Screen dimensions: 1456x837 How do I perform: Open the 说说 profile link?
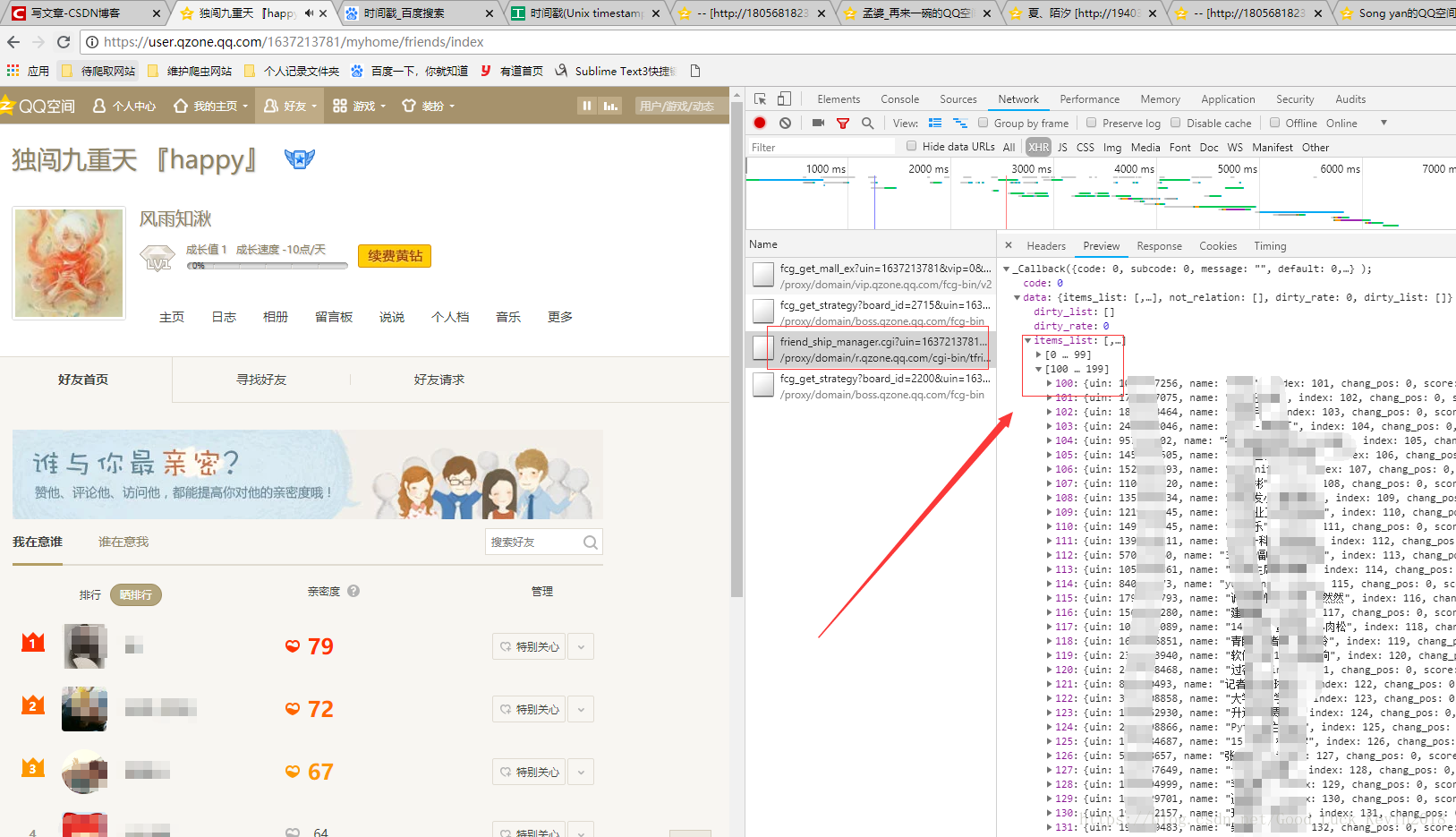[x=392, y=317]
